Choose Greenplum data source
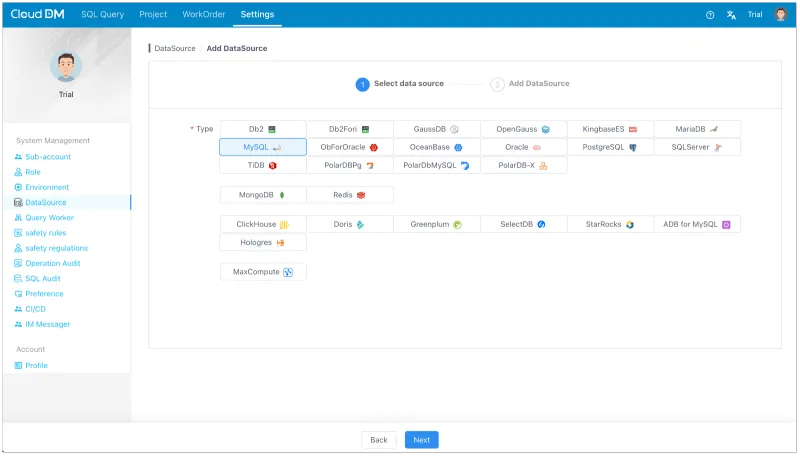 pos(437,224)
